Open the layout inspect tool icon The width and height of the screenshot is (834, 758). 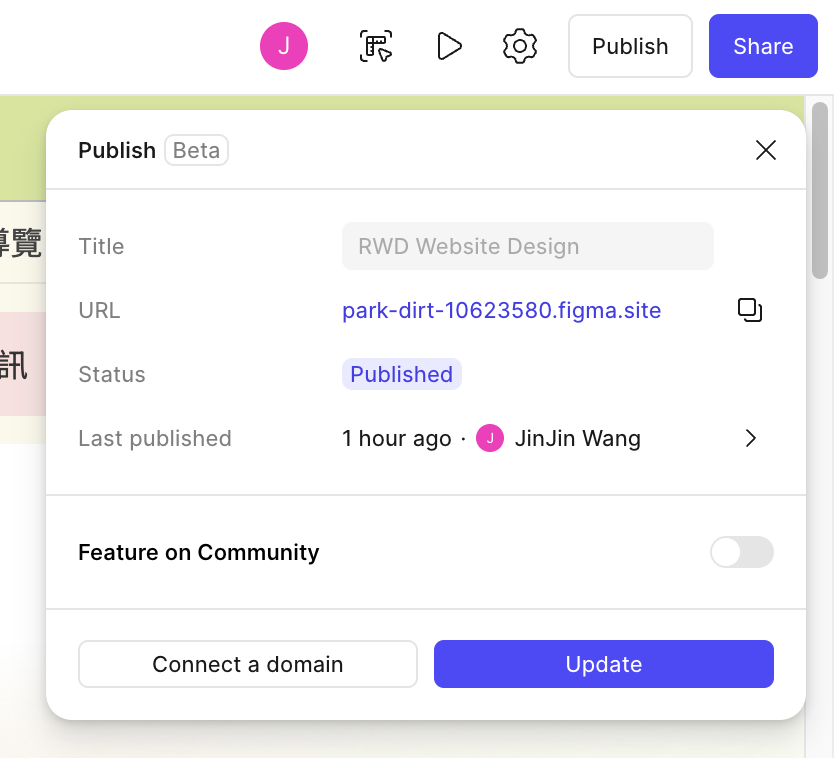pos(376,46)
